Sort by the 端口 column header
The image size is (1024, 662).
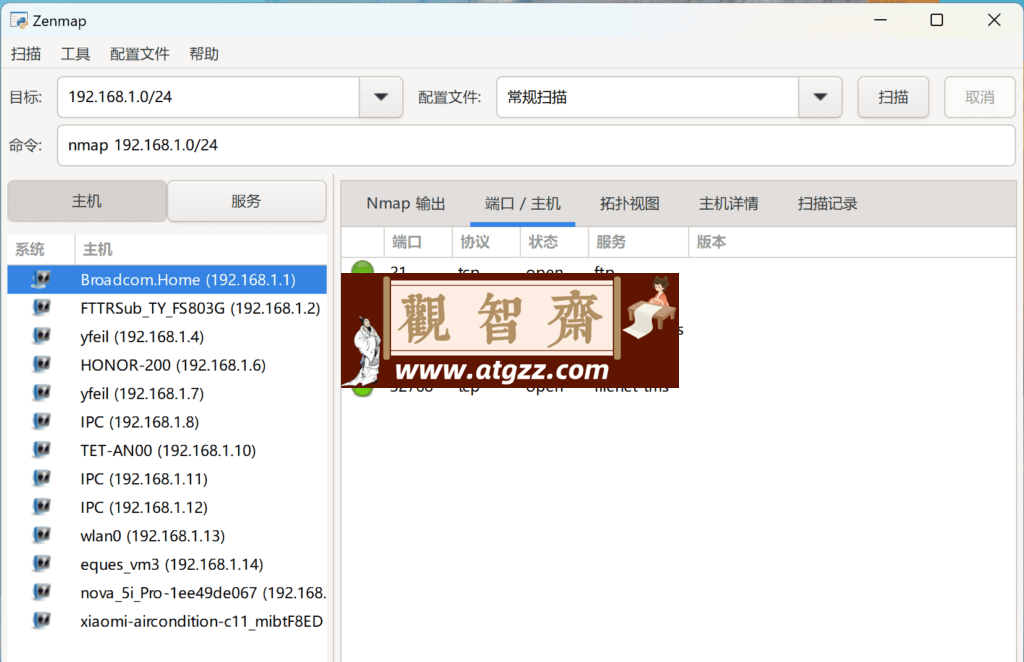click(418, 242)
